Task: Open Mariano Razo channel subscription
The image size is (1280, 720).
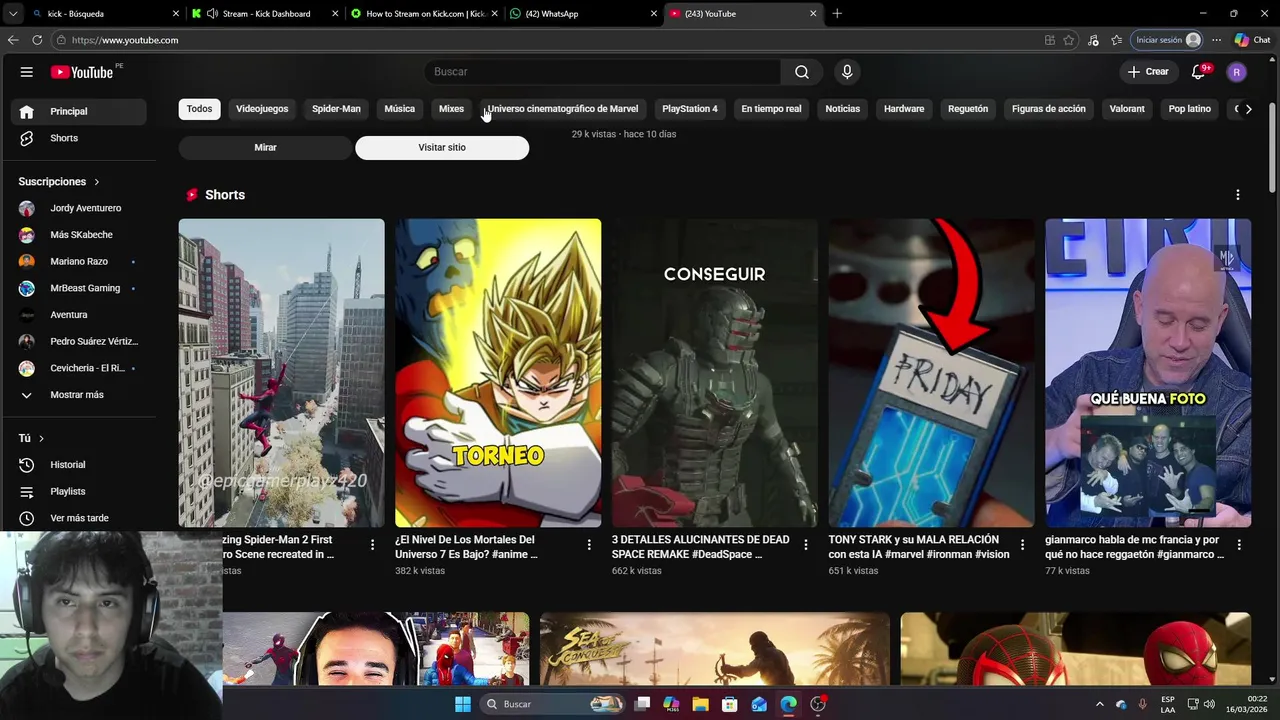Action: [78, 262]
